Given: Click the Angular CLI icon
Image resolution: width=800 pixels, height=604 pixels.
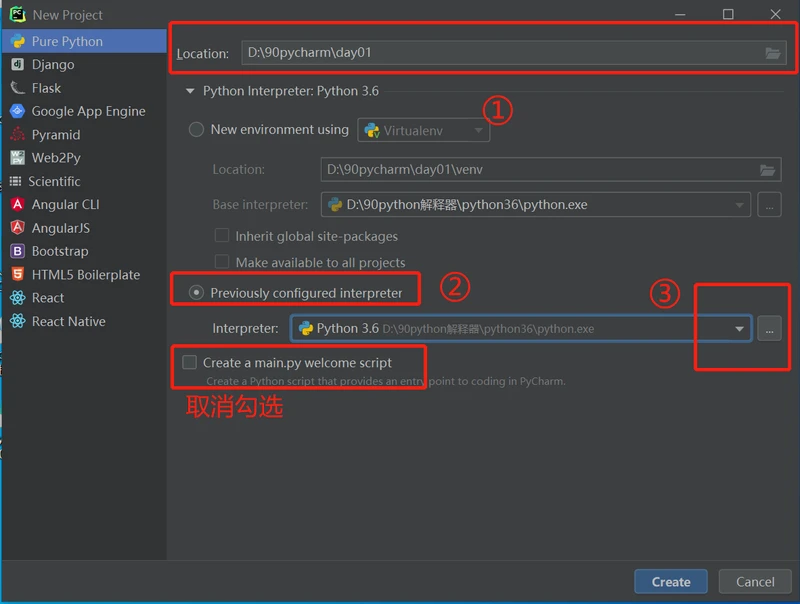Looking at the screenshot, I should click(x=17, y=205).
